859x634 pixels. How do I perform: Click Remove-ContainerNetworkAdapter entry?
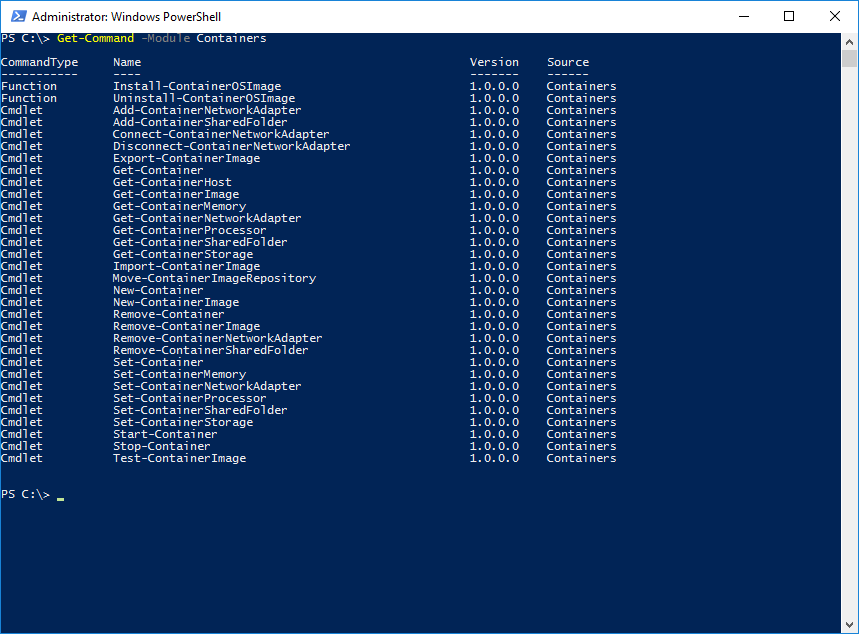coord(217,339)
